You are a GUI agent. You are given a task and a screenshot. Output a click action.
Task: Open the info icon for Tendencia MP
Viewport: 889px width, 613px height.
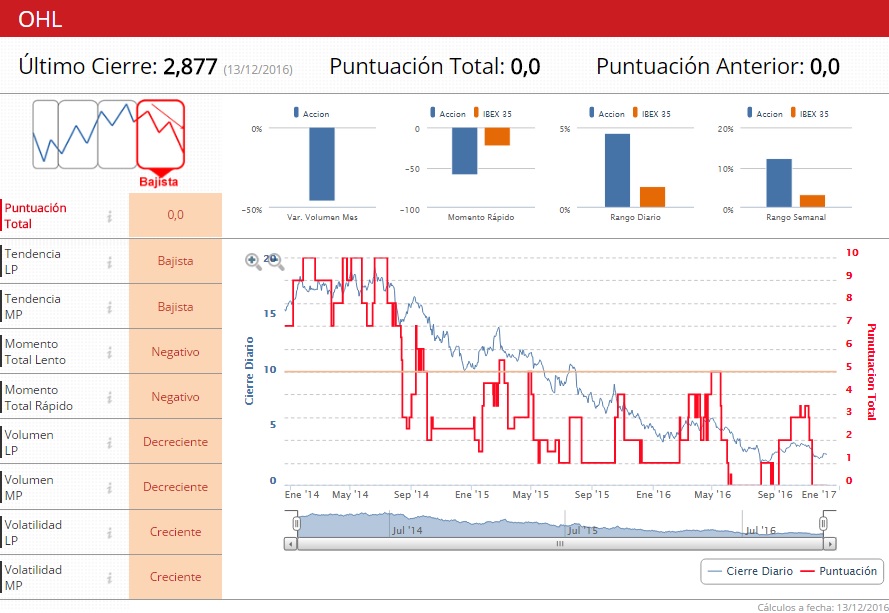(109, 307)
